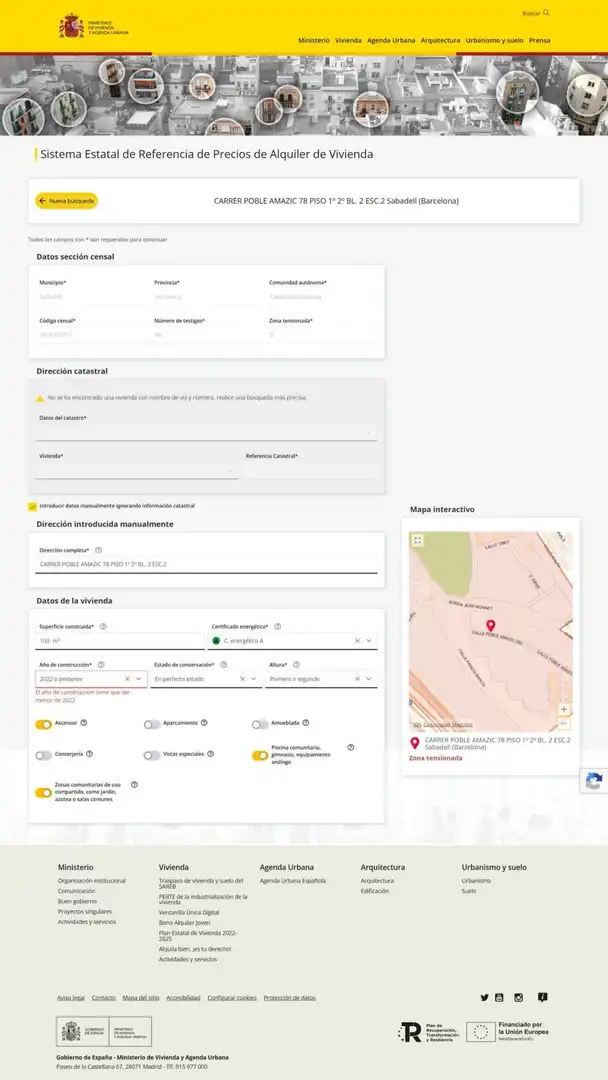Open the Ministerio menu in top navigation
The image size is (608, 1080).
[x=314, y=40]
